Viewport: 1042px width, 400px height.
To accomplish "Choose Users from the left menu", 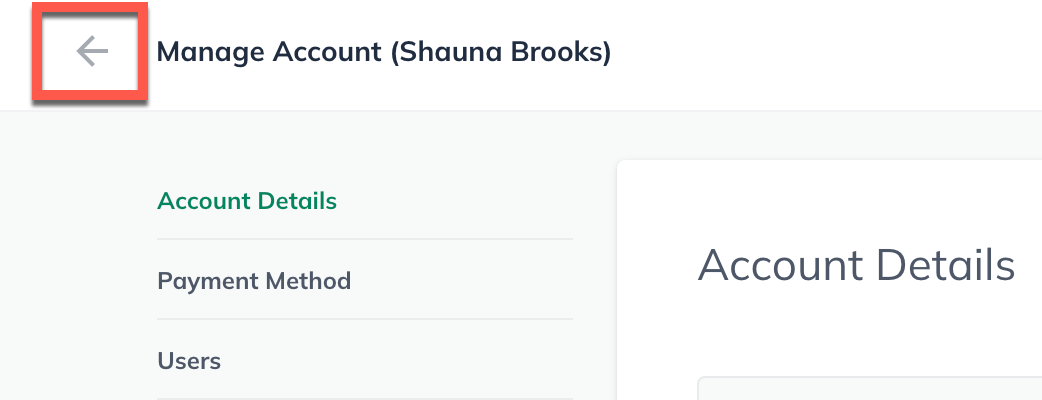I will [x=189, y=360].
